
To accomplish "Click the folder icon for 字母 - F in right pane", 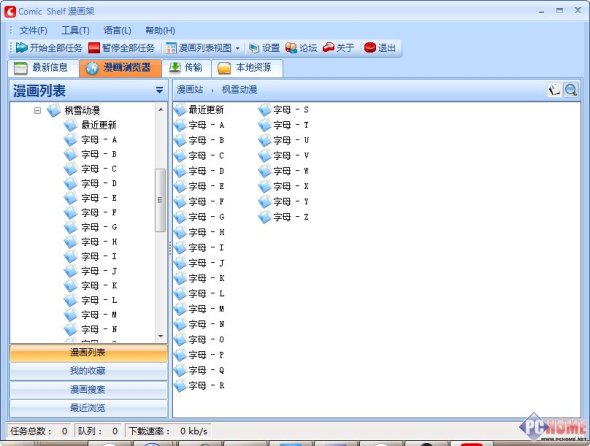I will (x=180, y=202).
